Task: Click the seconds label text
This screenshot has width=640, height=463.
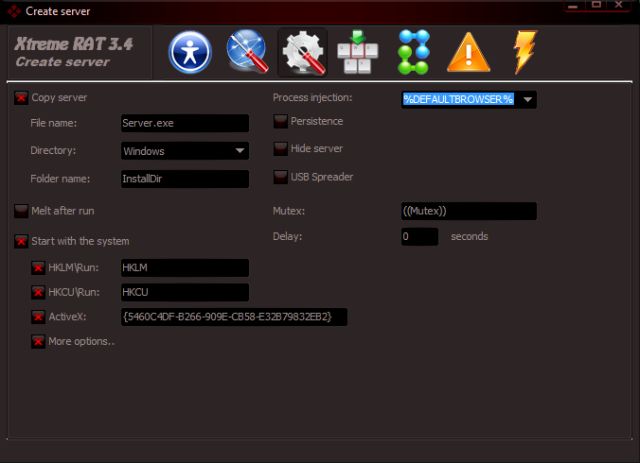Action: coord(469,237)
